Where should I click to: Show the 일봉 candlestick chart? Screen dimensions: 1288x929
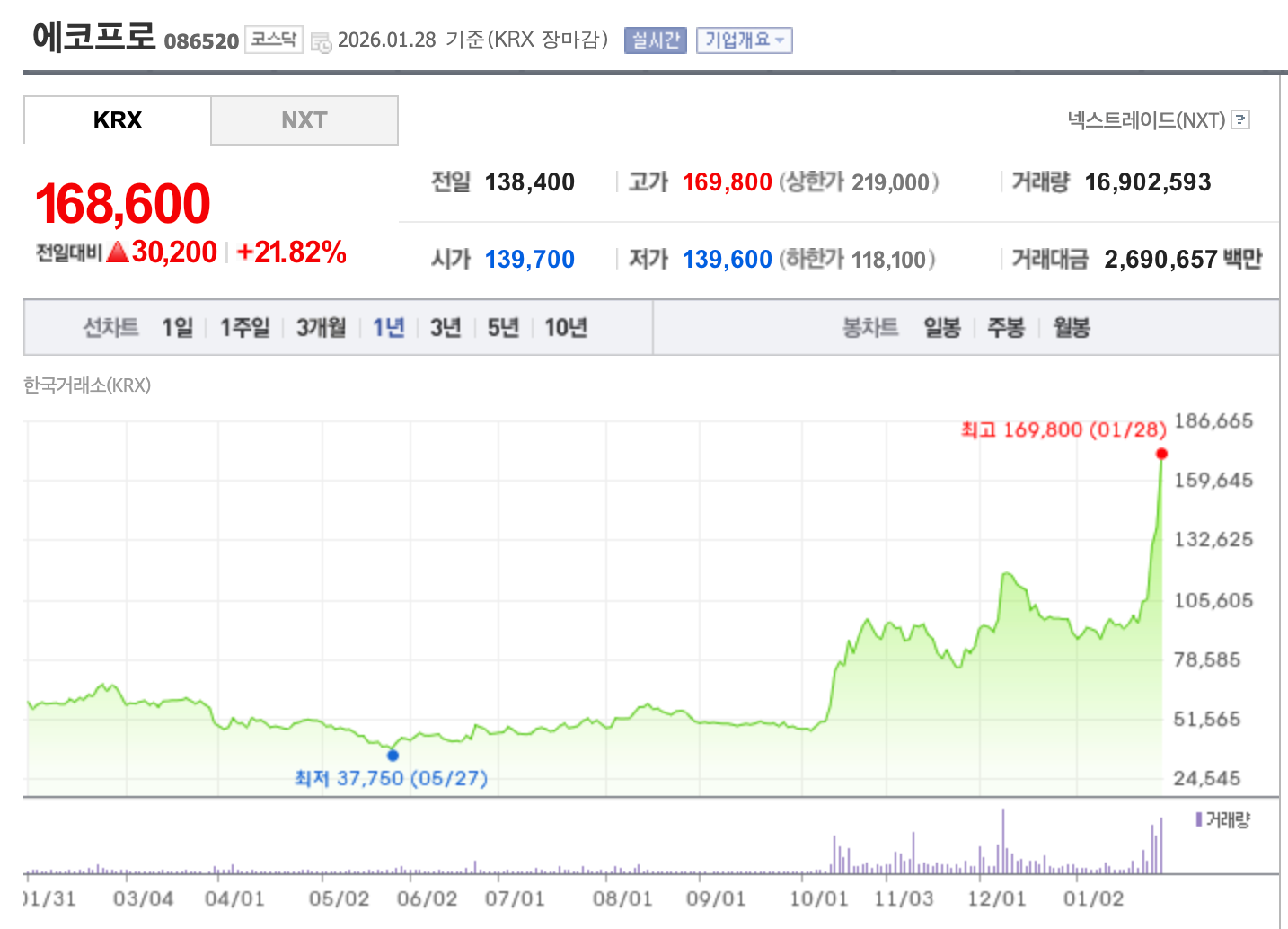click(x=942, y=328)
